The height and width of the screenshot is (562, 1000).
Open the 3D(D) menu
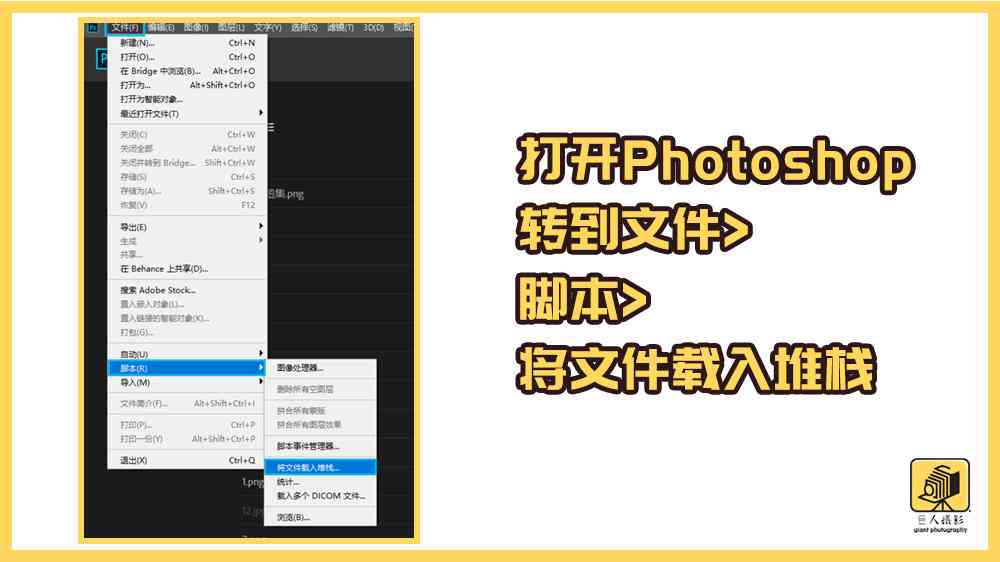(374, 28)
